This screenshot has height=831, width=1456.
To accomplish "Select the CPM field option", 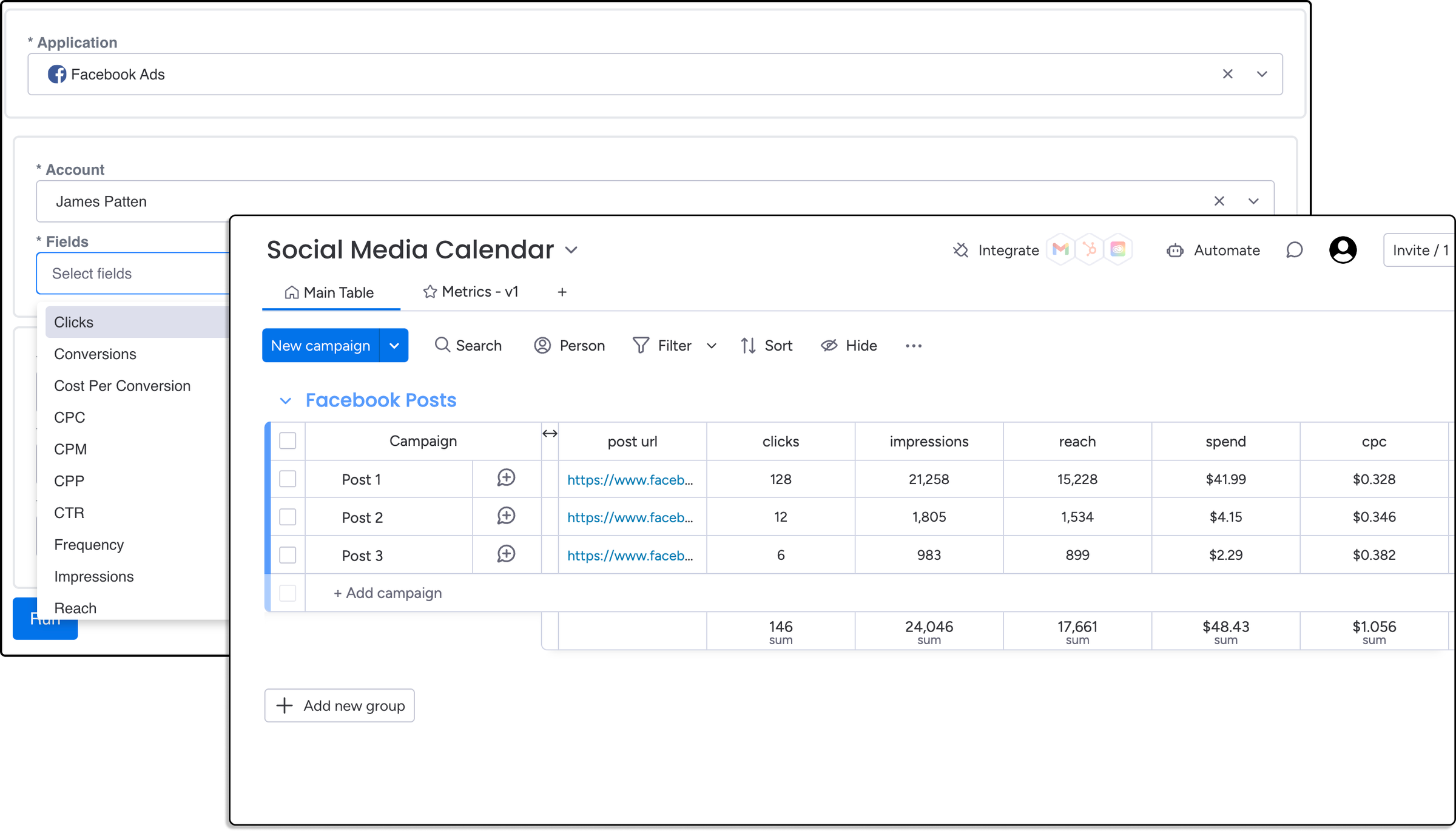I will (x=70, y=449).
